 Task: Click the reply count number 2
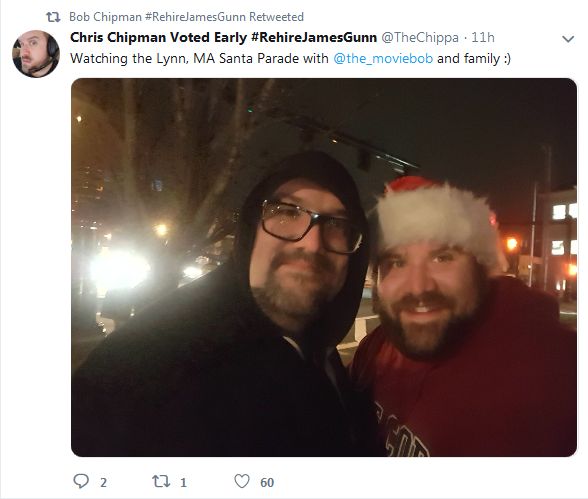104,483
